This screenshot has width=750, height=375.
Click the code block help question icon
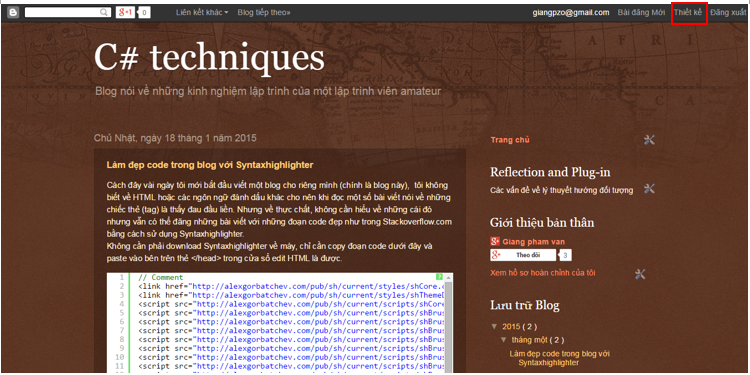(439, 277)
